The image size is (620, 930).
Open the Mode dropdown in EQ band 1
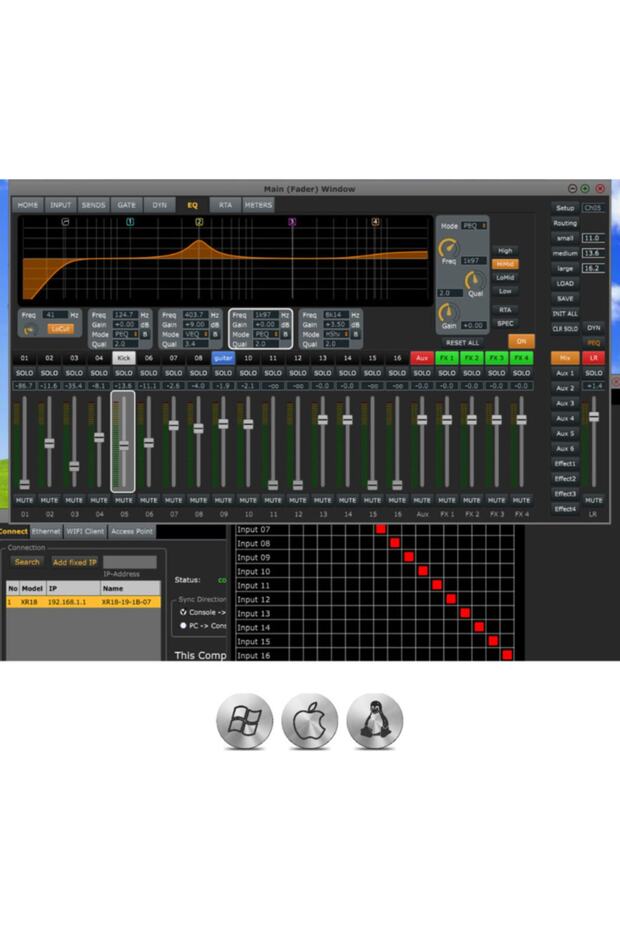pyautogui.click(x=126, y=335)
